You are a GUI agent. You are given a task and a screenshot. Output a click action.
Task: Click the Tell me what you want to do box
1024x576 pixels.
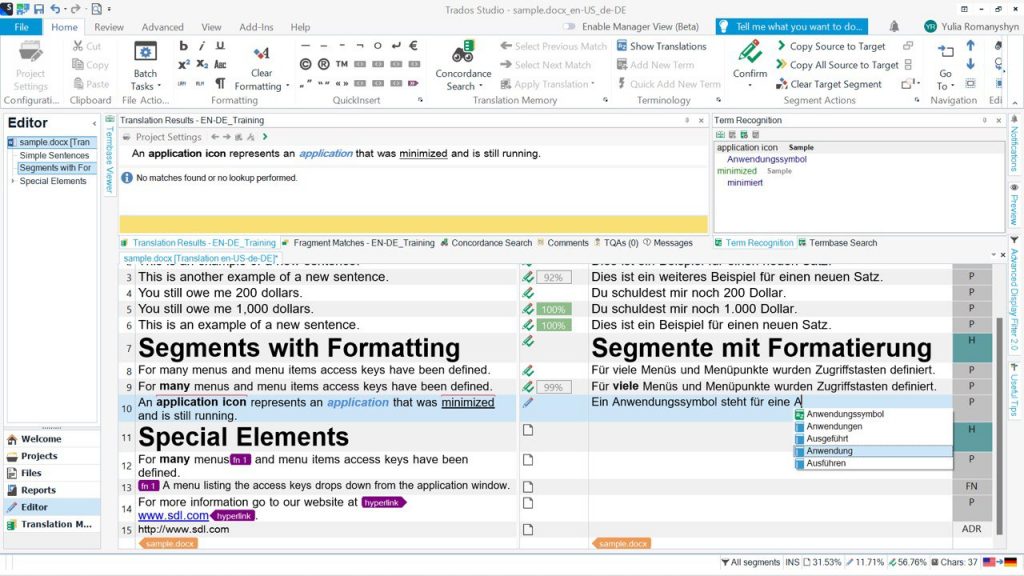coord(792,27)
